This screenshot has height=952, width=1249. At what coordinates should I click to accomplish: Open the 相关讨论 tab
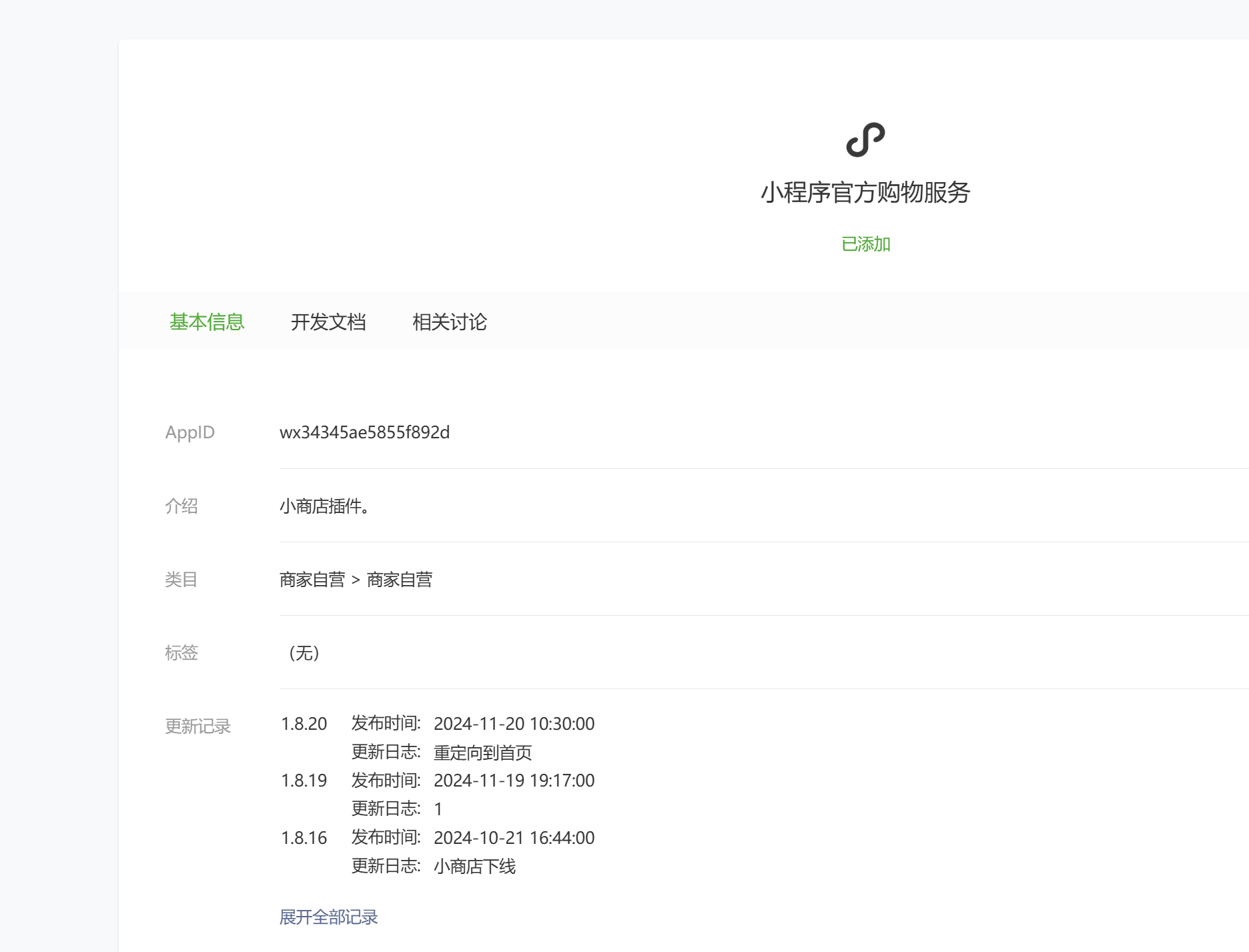click(450, 322)
